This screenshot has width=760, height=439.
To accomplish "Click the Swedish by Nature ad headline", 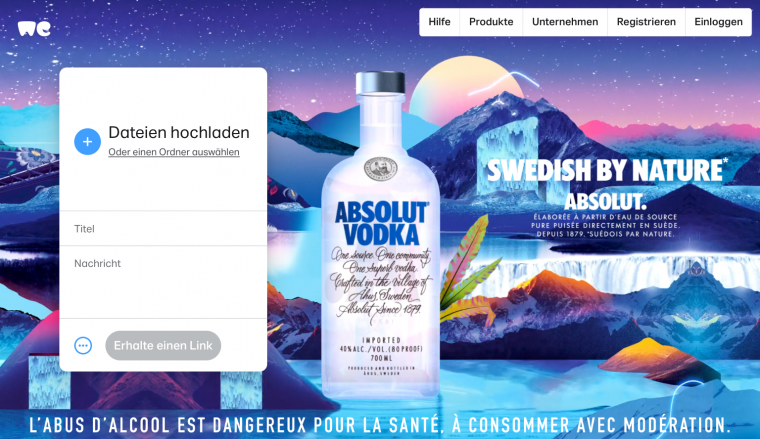I will coord(607,170).
